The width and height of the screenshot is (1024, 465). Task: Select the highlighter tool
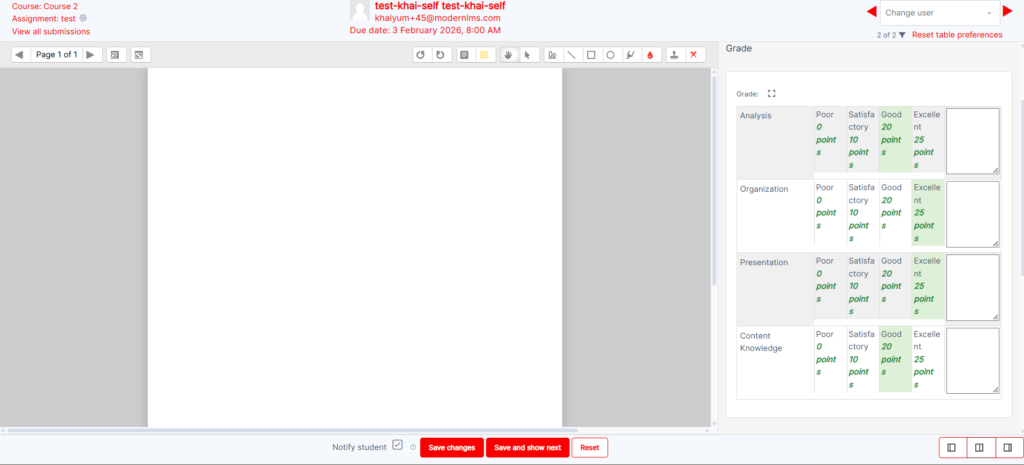coord(630,56)
